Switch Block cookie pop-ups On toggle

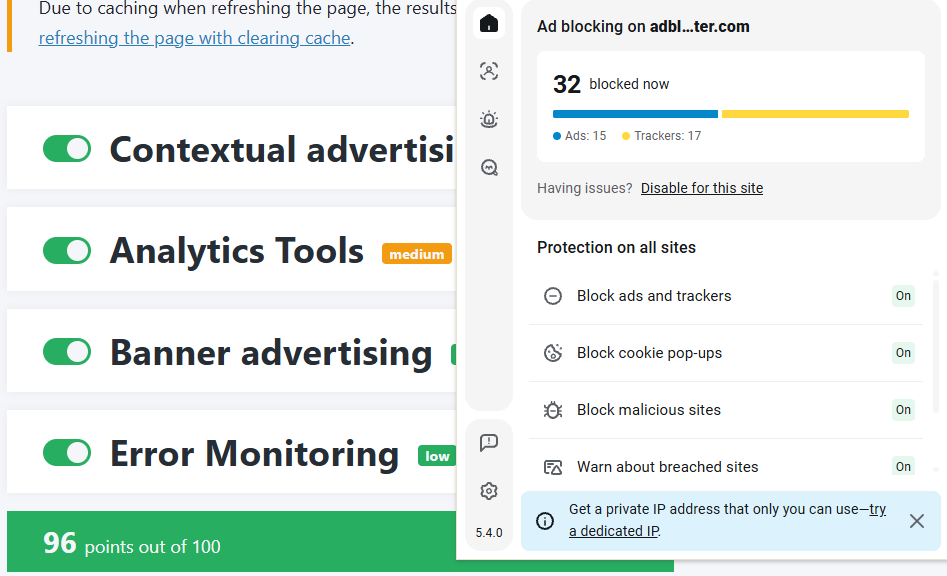click(x=903, y=353)
